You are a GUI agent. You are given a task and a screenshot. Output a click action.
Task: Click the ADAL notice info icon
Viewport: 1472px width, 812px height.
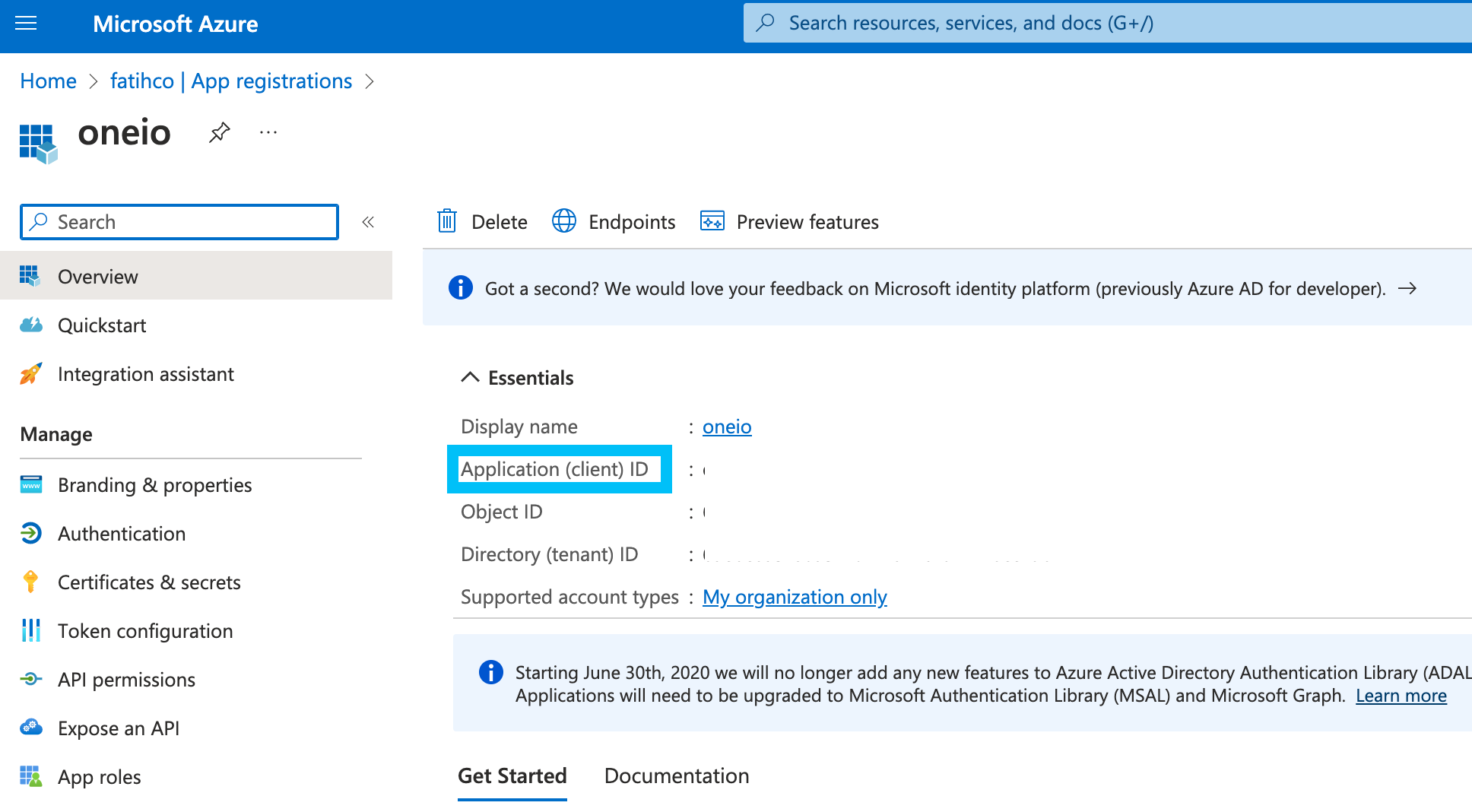491,672
